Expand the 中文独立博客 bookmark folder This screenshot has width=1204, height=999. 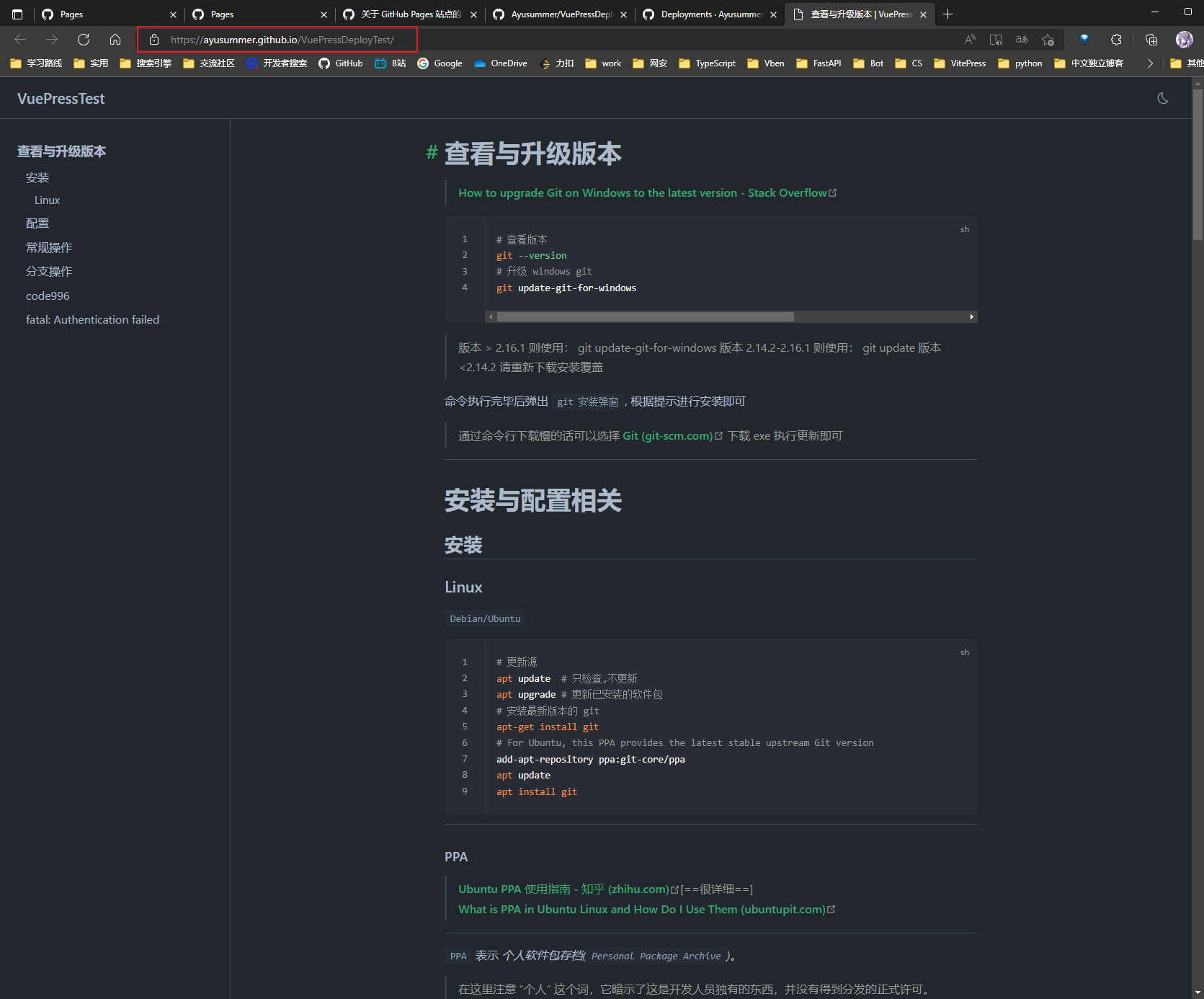point(1088,63)
